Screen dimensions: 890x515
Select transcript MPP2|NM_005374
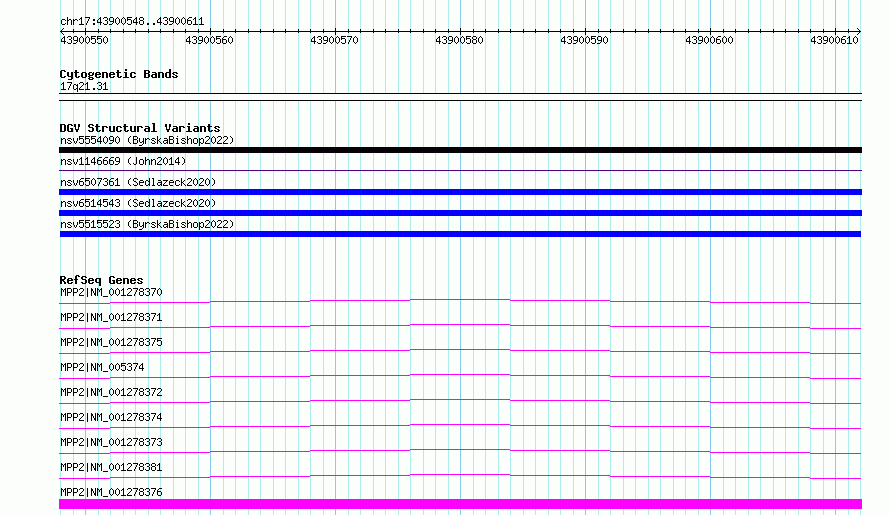pos(102,367)
